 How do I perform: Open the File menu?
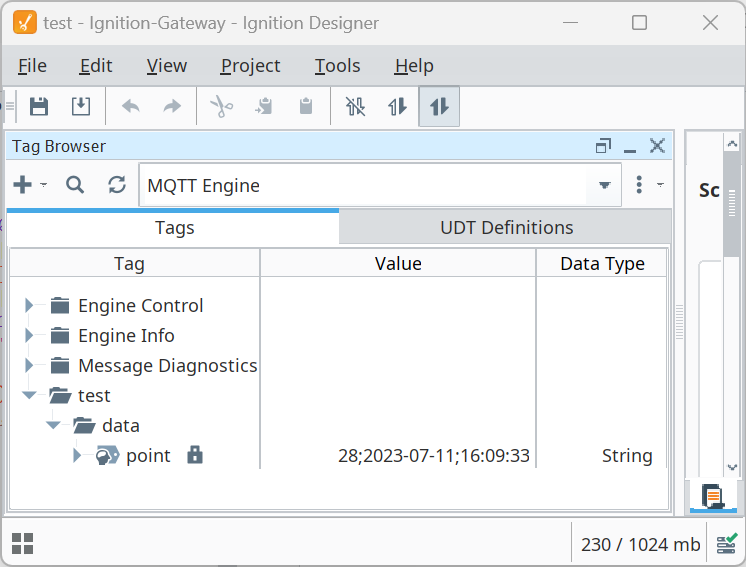pyautogui.click(x=32, y=66)
